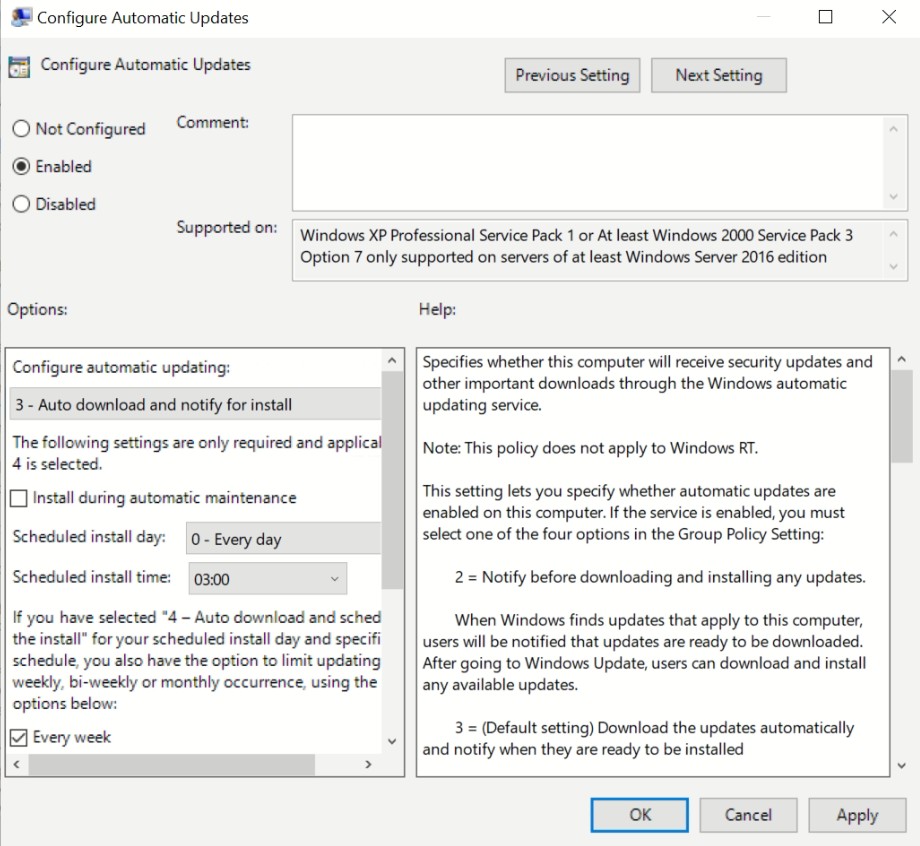
Task: Click Comment box scroll up arrow
Action: [x=893, y=129]
